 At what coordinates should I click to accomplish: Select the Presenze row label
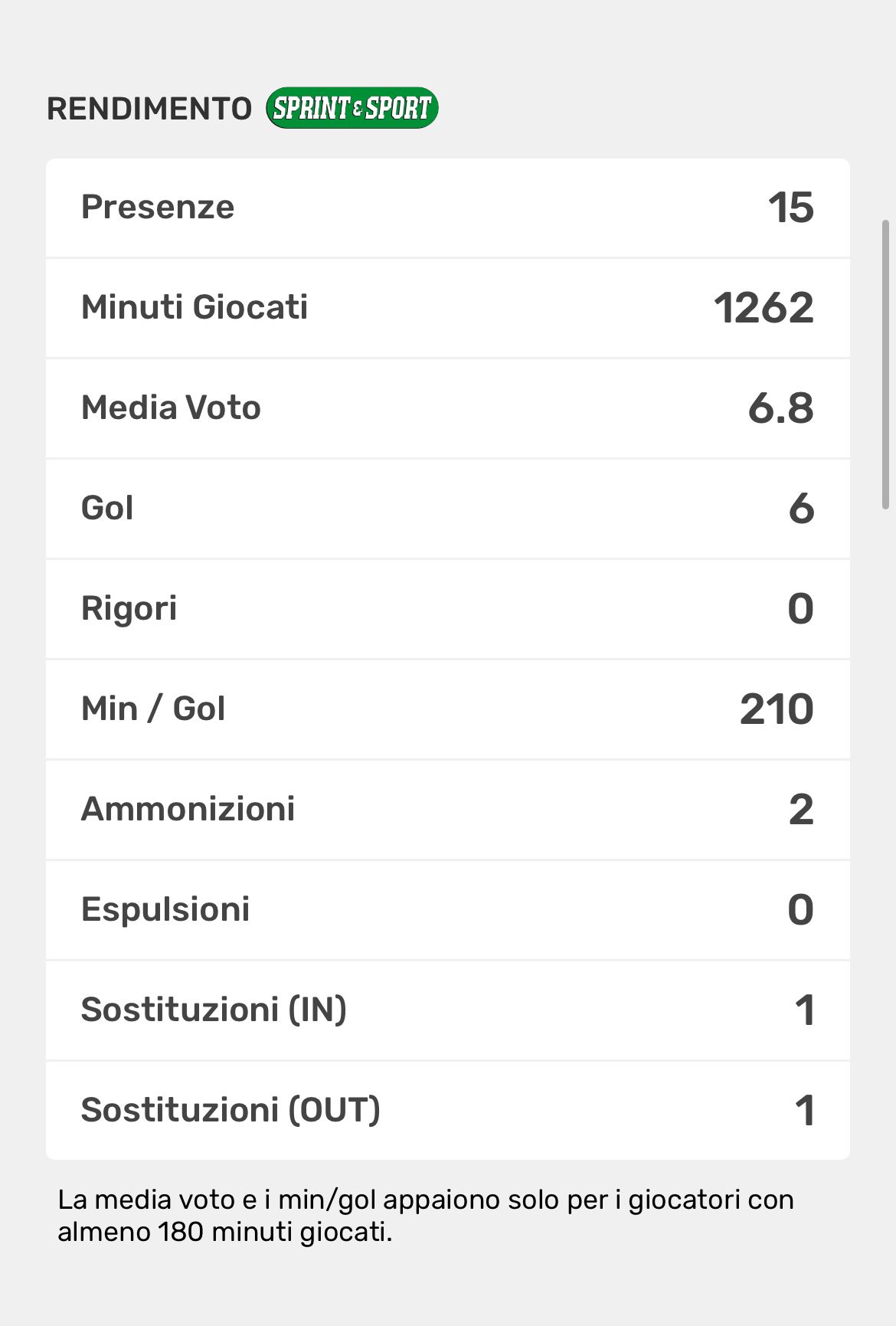tap(158, 208)
